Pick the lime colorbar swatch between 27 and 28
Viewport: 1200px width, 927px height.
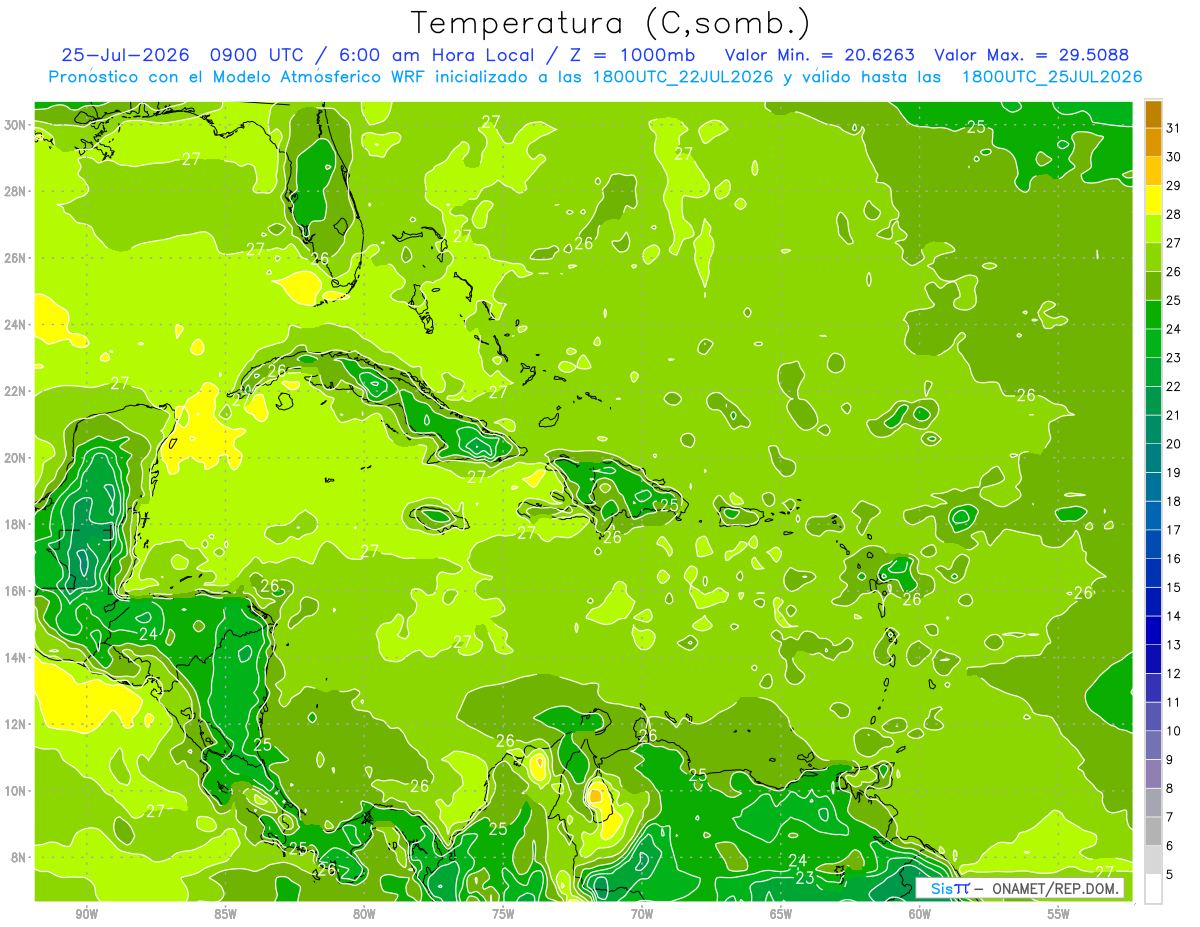click(1153, 229)
